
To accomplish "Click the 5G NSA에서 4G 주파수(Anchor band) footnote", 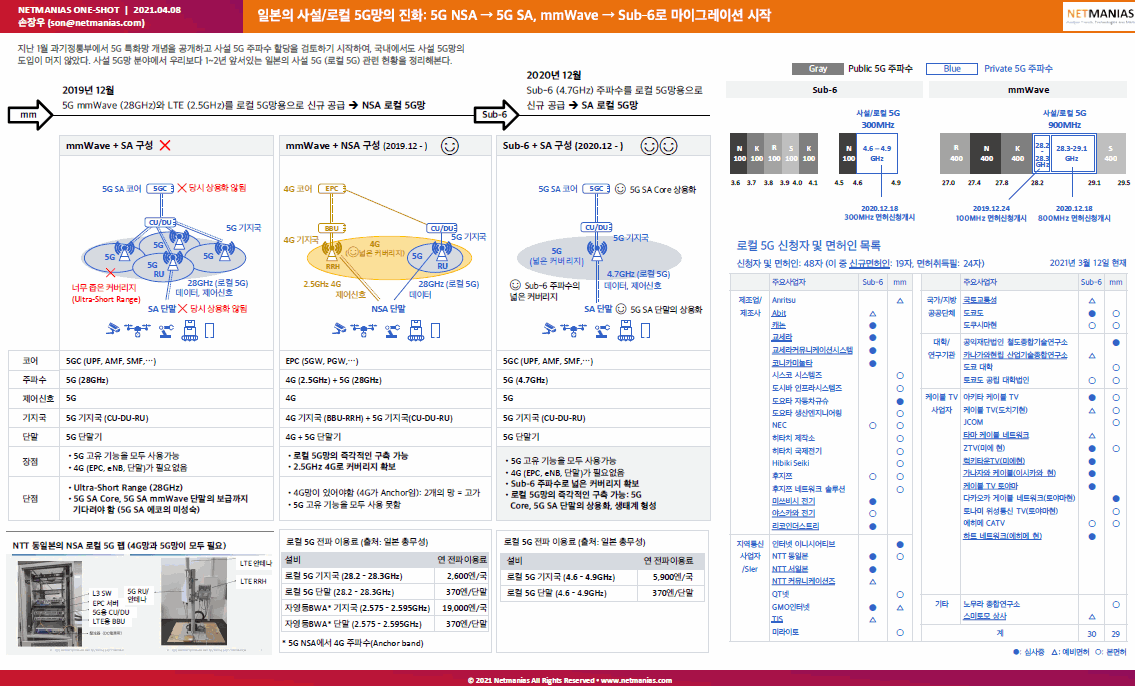I will point(353,643).
